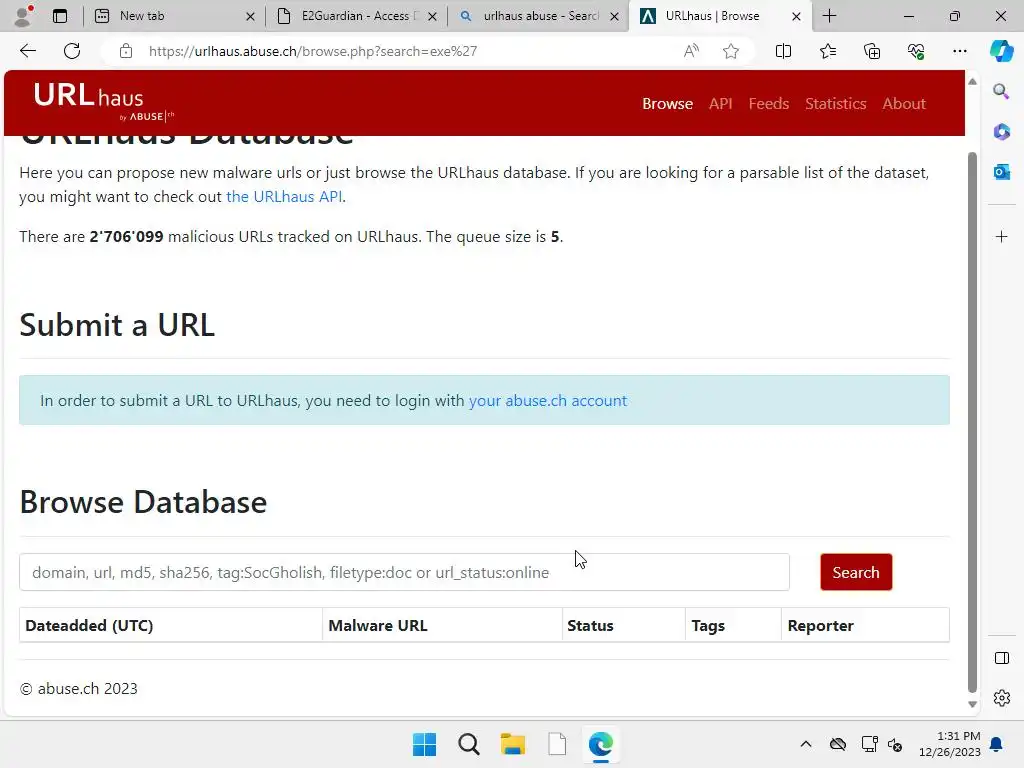The image size is (1024, 768).
Task: Click scrollbar up arrow
Action: point(972,82)
